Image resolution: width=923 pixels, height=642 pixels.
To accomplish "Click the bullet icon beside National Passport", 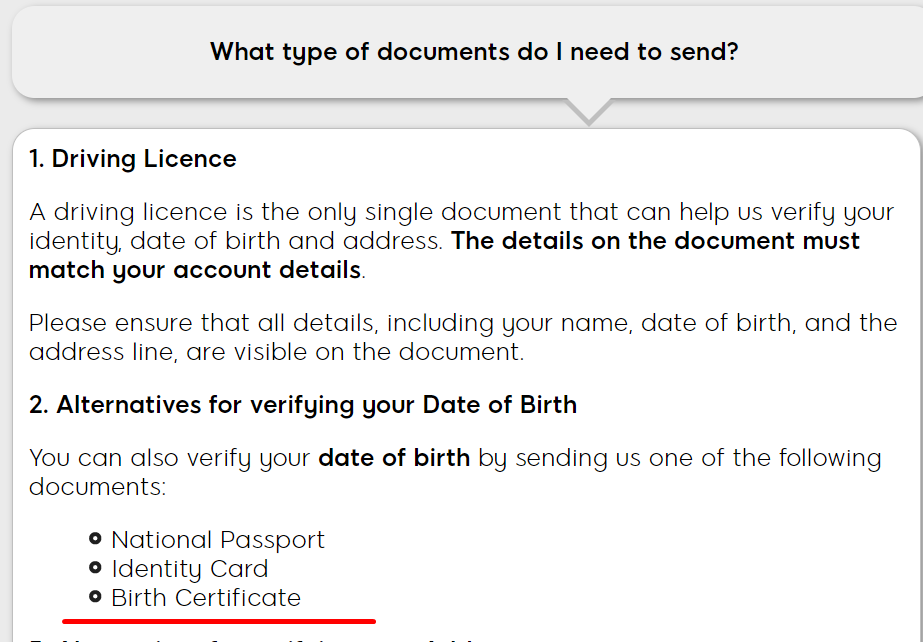I will 95,538.
